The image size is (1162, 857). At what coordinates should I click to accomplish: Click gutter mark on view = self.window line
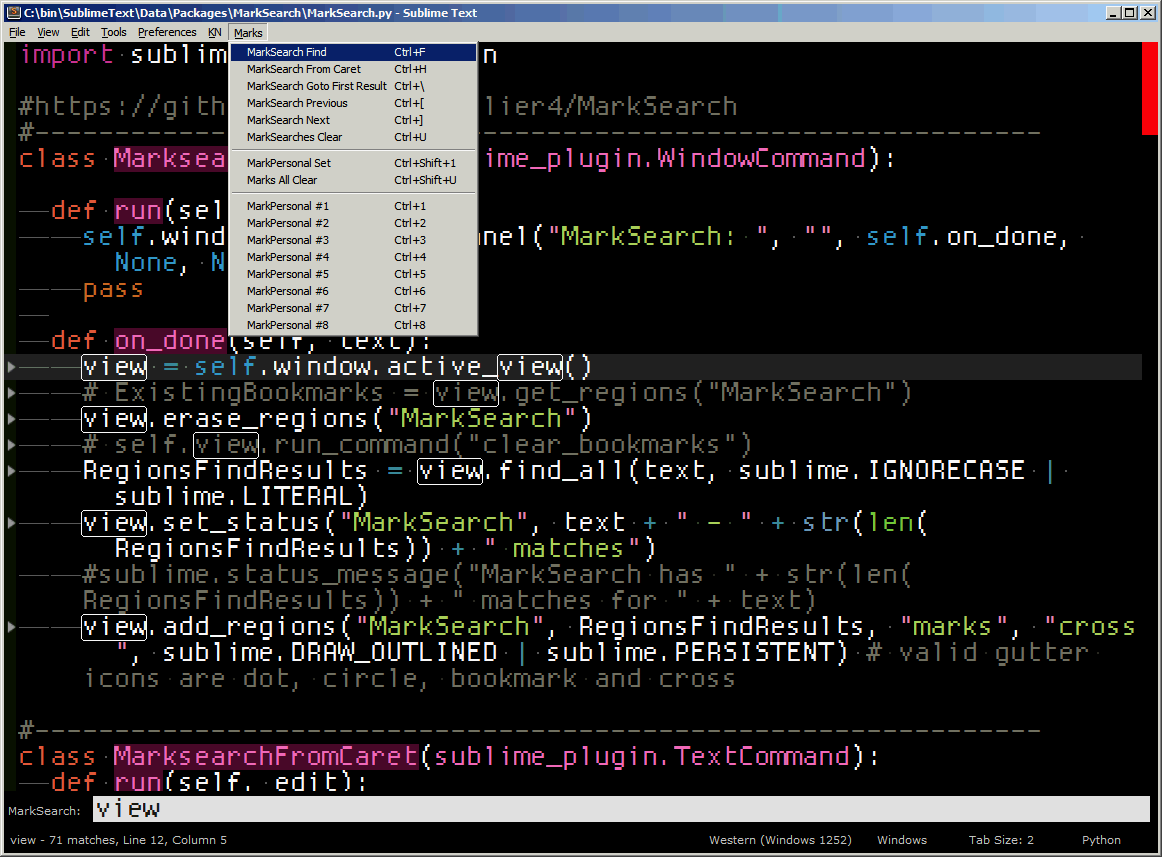coord(11,366)
